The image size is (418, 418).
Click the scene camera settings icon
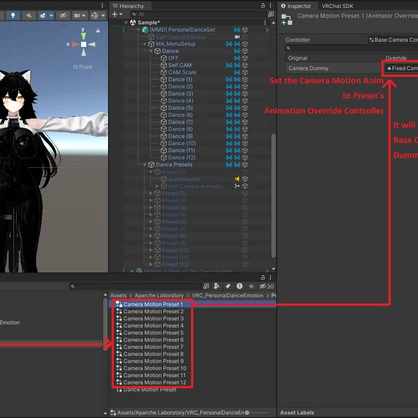[79, 15]
